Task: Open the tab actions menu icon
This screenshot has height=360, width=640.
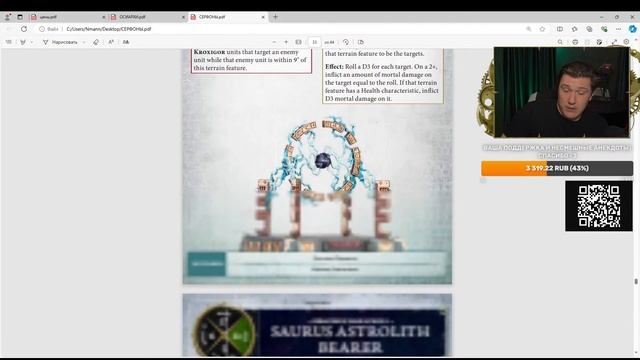Action: 20,17
